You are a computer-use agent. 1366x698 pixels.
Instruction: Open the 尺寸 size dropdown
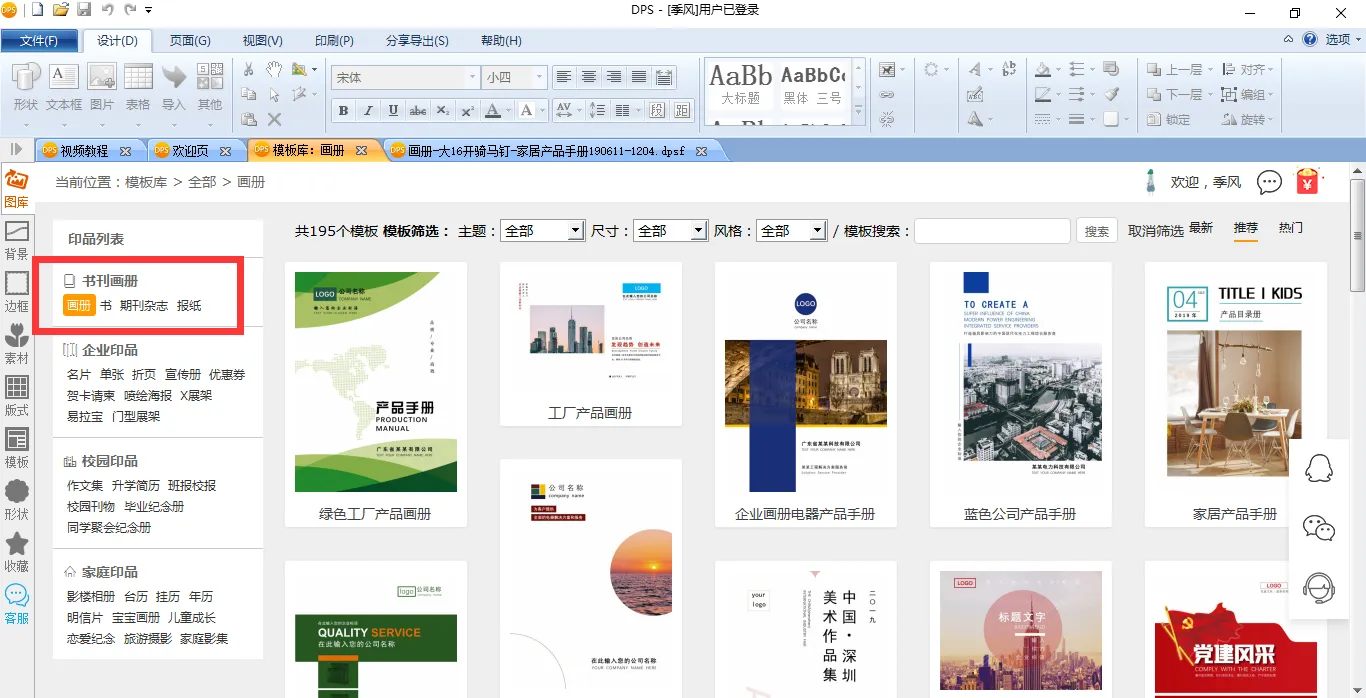pyautogui.click(x=699, y=231)
